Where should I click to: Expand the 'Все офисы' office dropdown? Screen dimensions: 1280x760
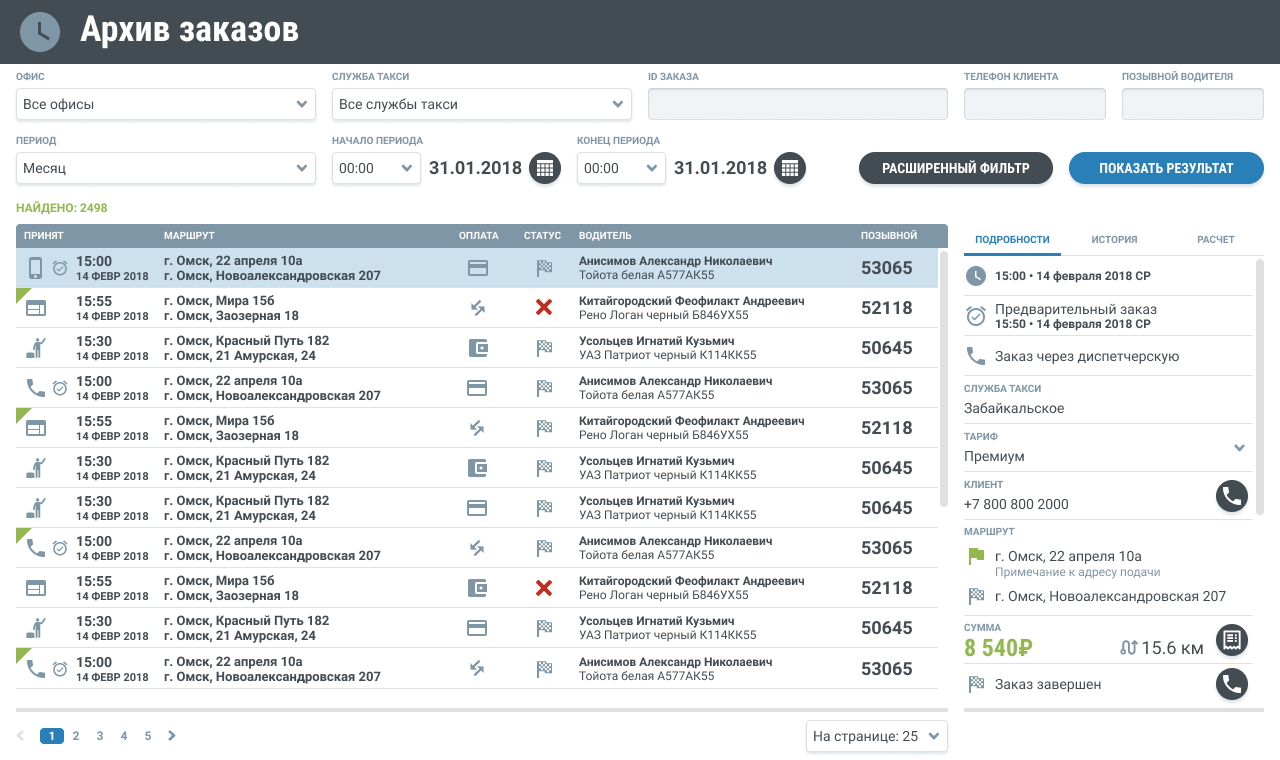(166, 104)
